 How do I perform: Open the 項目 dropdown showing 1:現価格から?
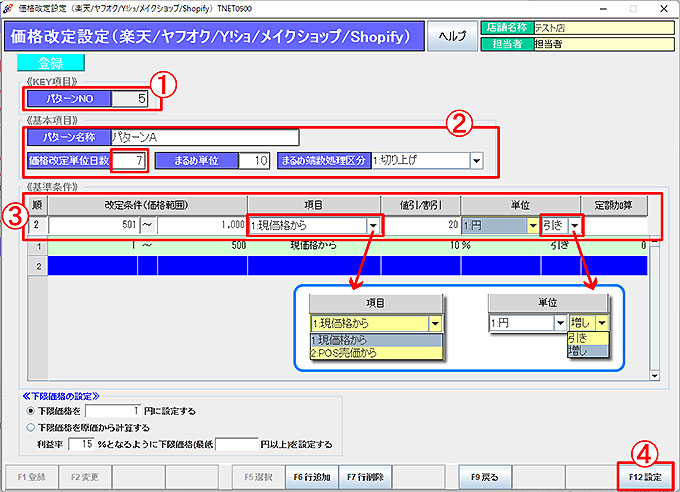tap(374, 226)
